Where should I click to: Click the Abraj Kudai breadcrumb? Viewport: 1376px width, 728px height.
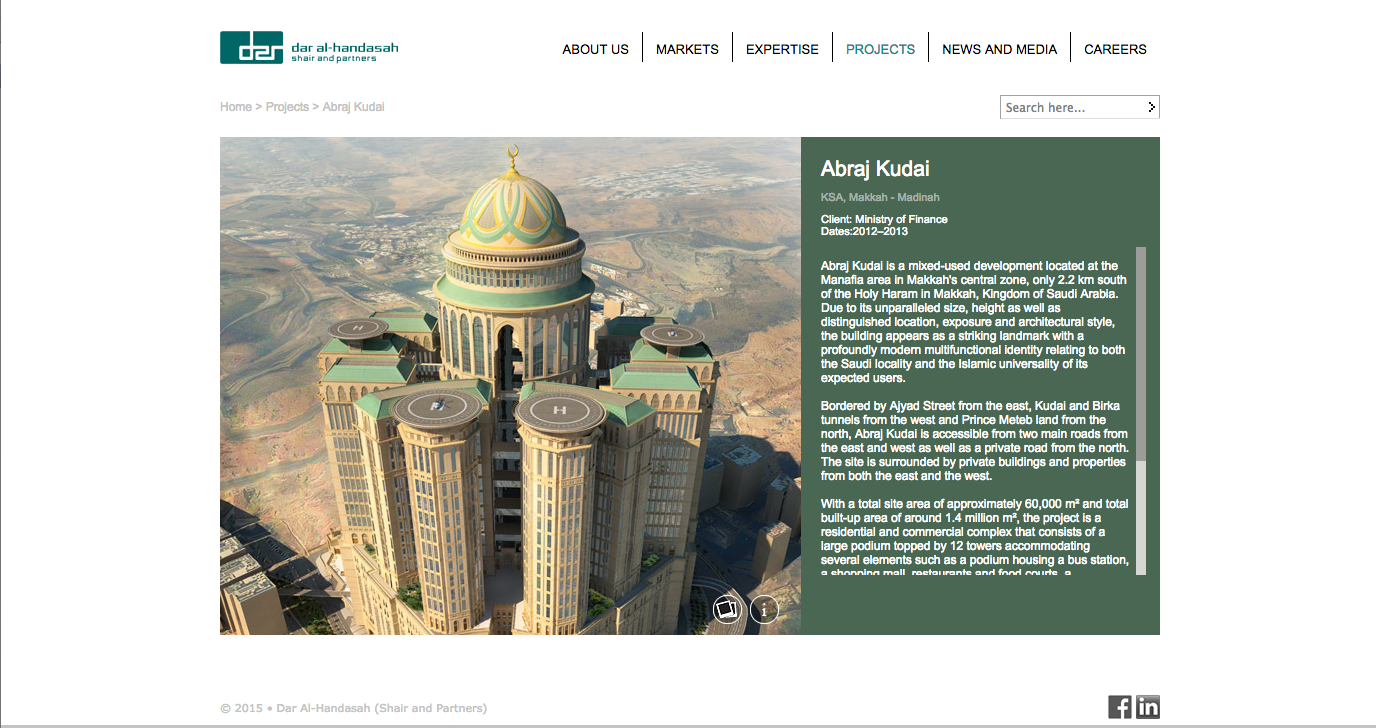(x=353, y=107)
